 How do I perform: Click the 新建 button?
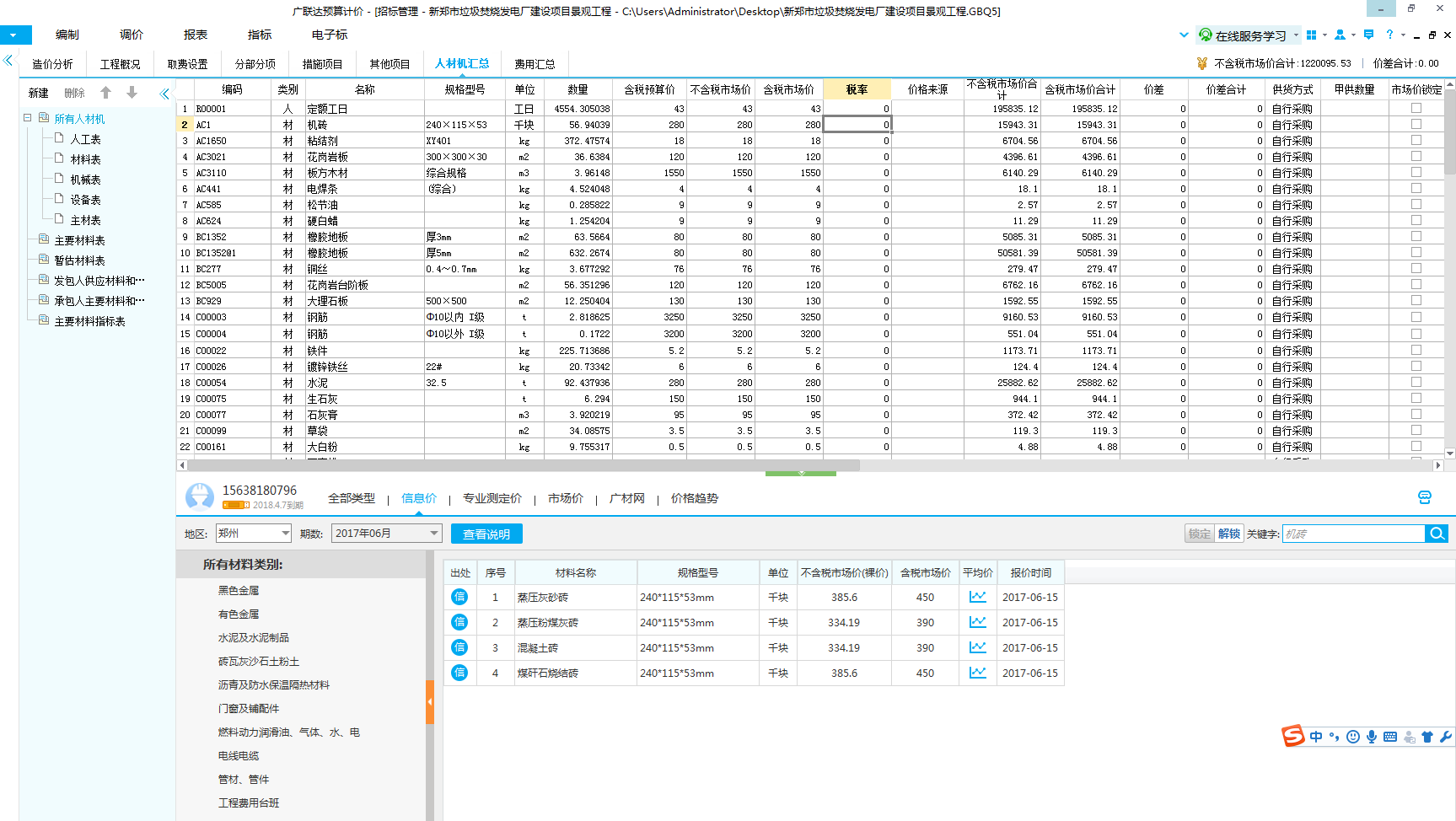click(39, 93)
